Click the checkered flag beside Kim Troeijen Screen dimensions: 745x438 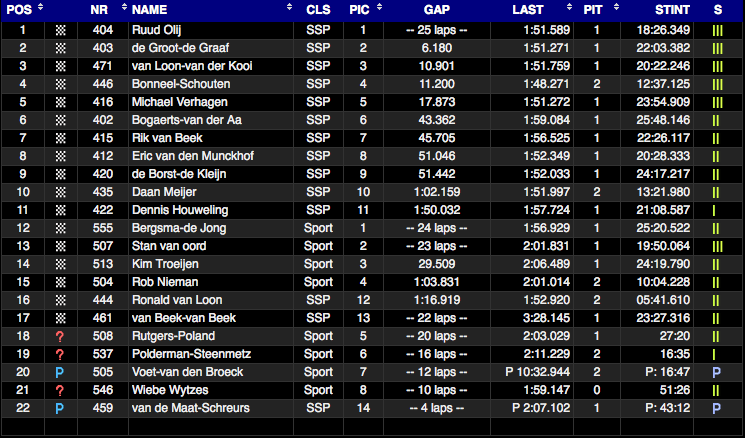point(60,264)
